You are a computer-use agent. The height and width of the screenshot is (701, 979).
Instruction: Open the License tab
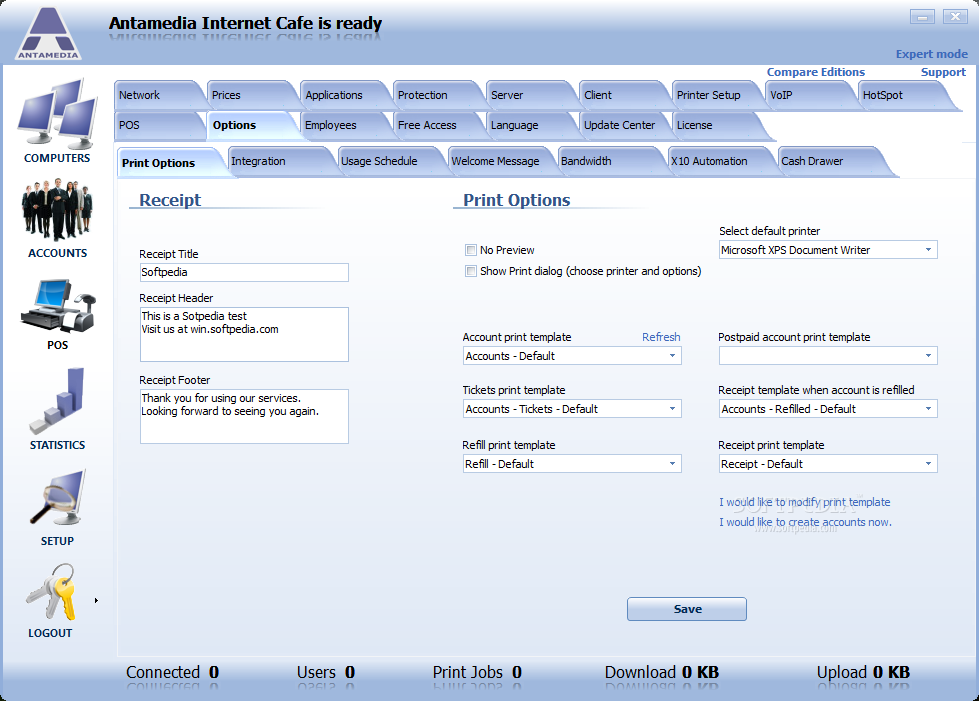click(x=718, y=125)
